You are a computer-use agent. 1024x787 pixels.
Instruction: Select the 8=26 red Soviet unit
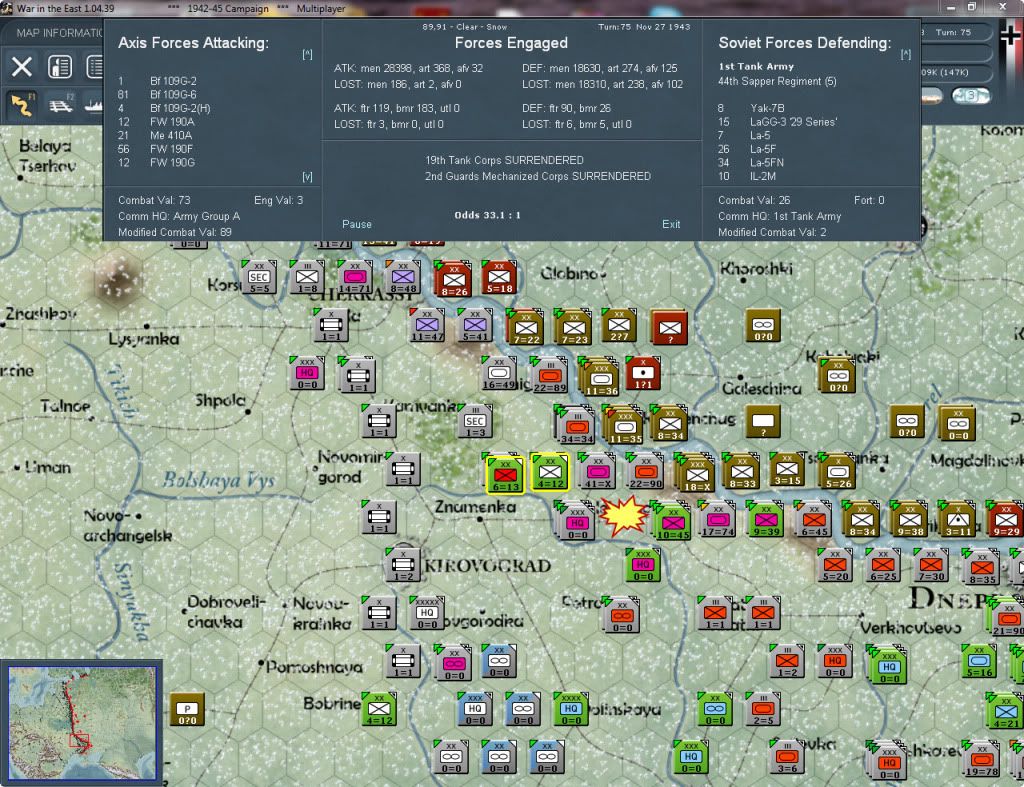453,280
